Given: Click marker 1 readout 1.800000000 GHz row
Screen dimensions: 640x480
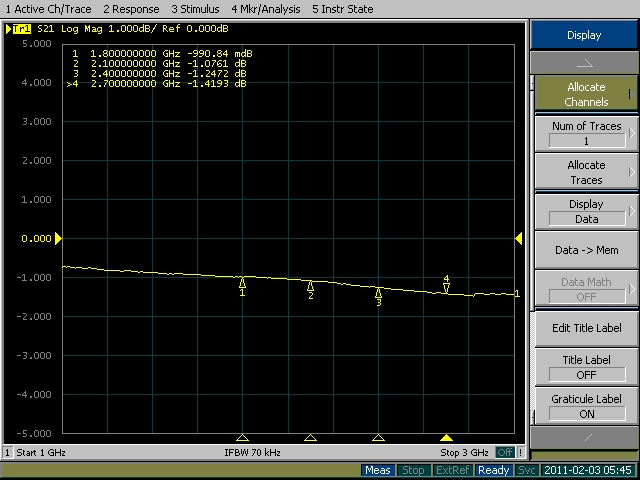Looking at the screenshot, I should pyautogui.click(x=162, y=53).
